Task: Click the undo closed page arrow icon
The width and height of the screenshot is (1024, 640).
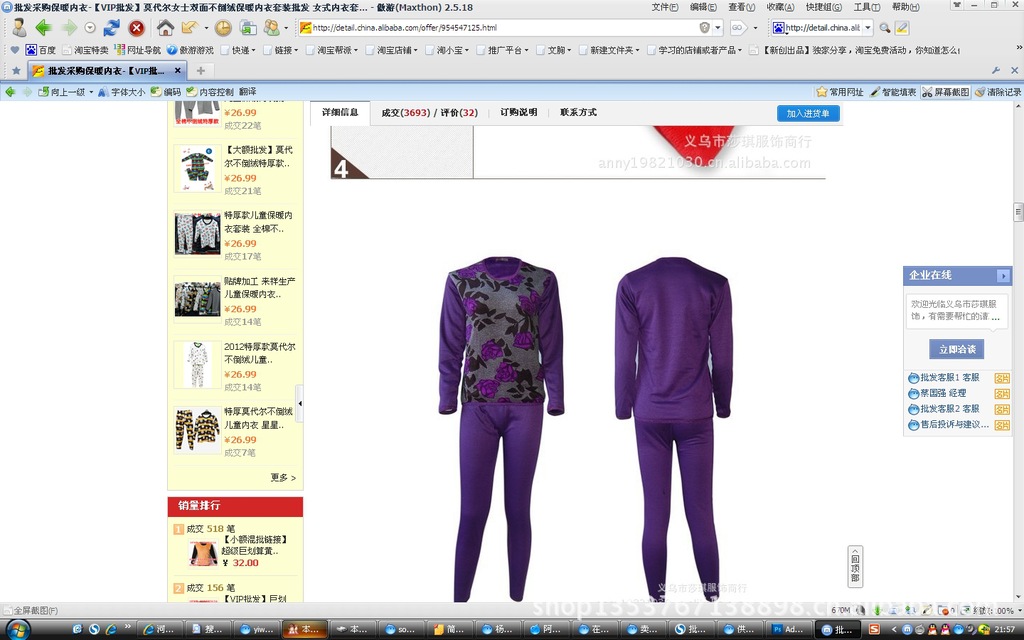Action: click(190, 27)
